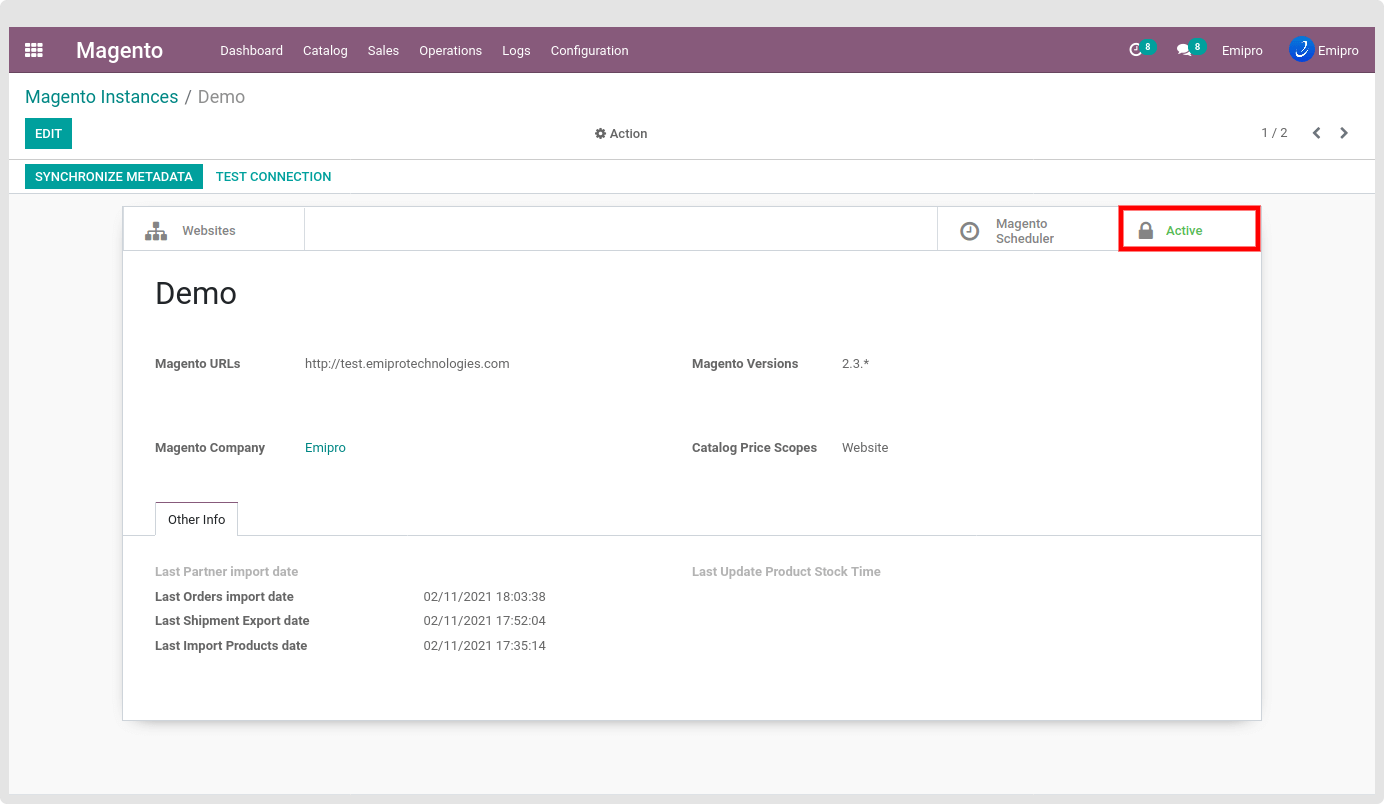Image resolution: width=1384 pixels, height=804 pixels.
Task: Click the Magento URL value text
Action: [407, 364]
